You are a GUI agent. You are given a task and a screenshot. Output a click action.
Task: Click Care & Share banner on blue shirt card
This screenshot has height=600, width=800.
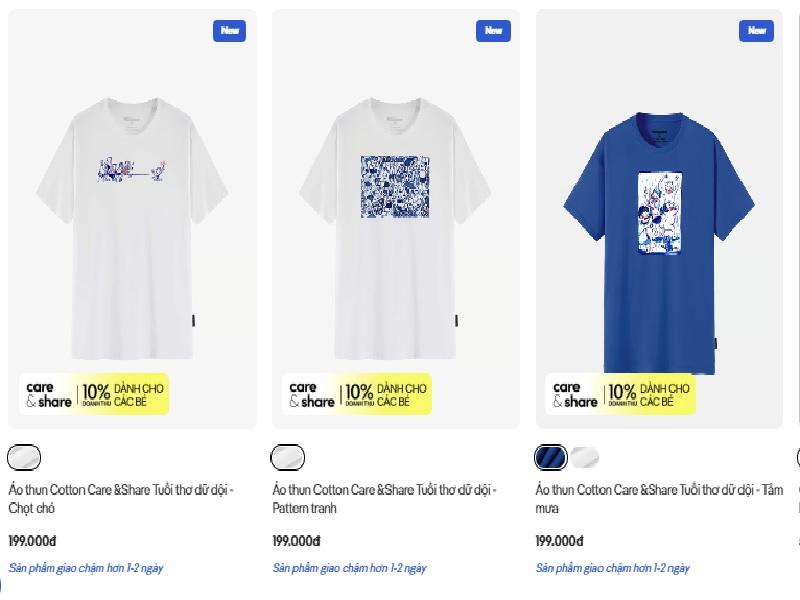click(621, 394)
